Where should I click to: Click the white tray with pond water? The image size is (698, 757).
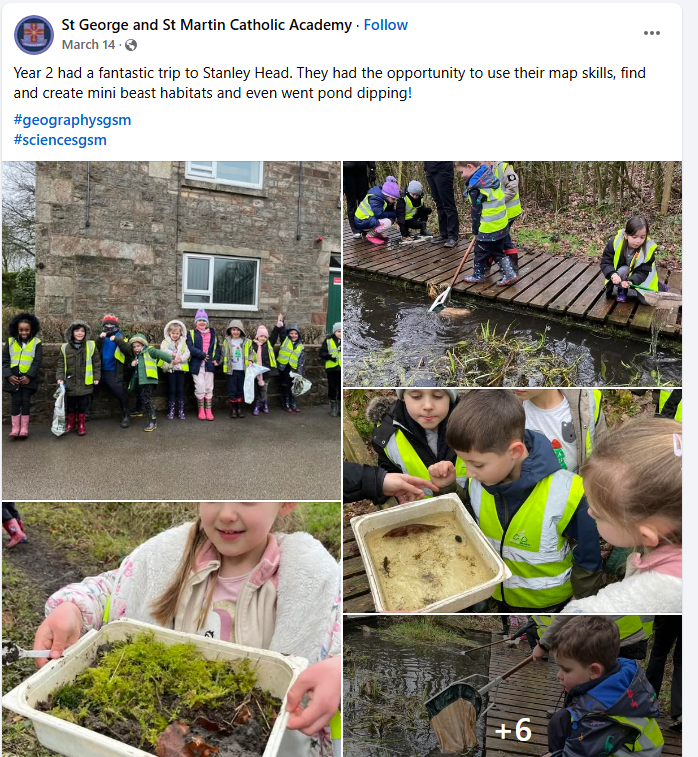pyautogui.click(x=430, y=555)
